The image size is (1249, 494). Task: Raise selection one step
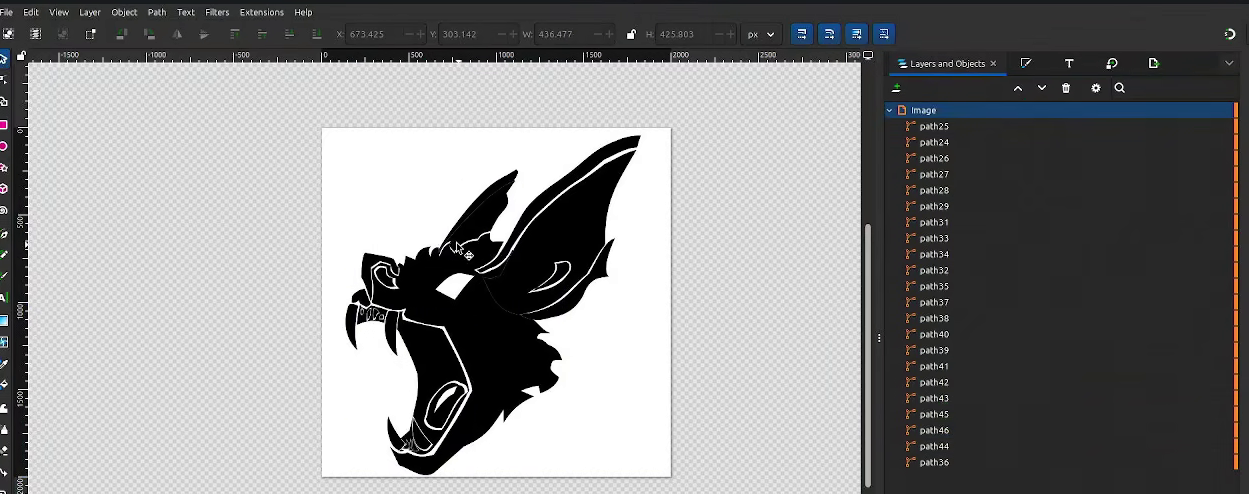[x=262, y=33]
